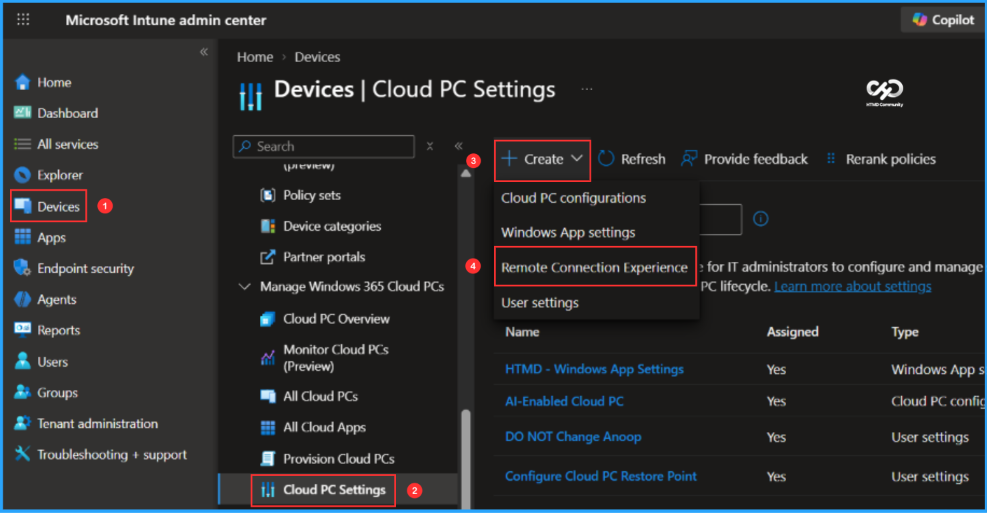The image size is (988, 513).
Task: Collapse the left navigation with double-chevron
Action: tap(204, 52)
